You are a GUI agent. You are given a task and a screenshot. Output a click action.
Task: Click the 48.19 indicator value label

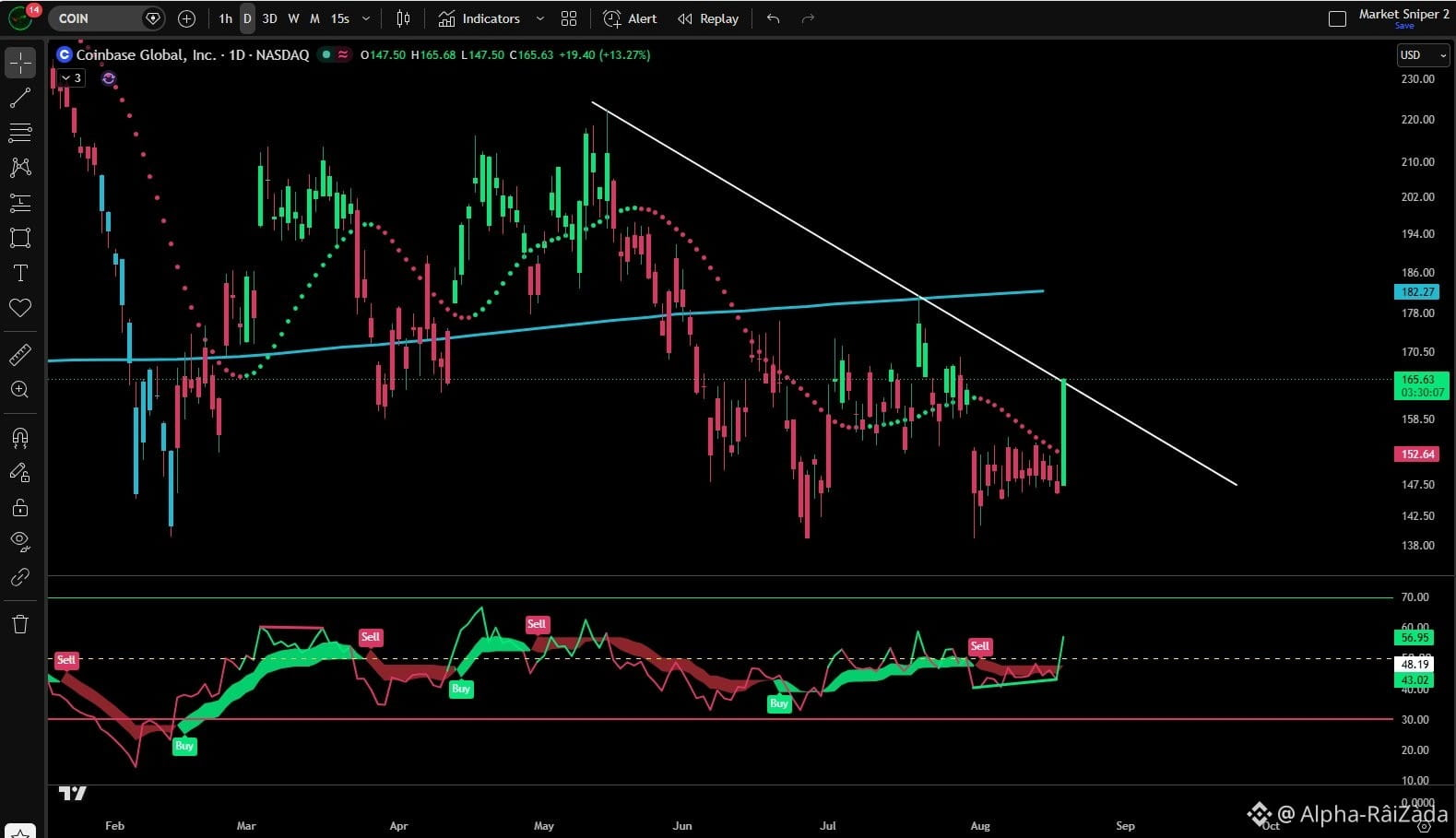click(x=1415, y=665)
